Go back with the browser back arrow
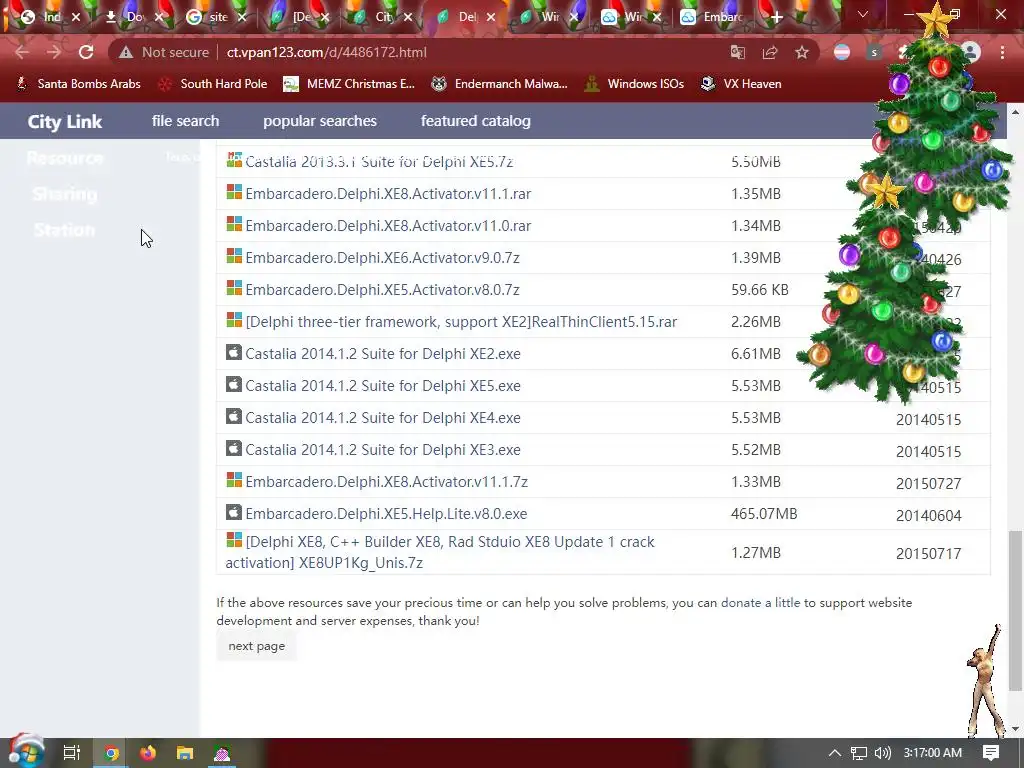 pos(22,52)
